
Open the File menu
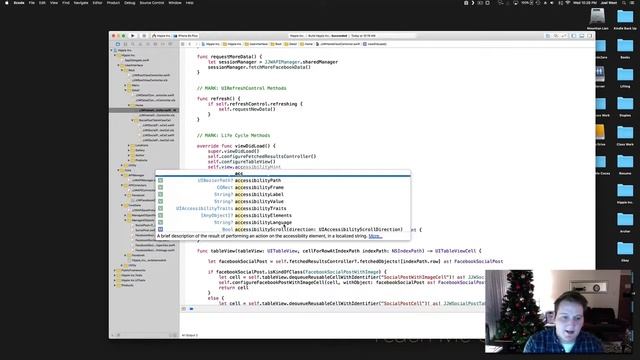pyautogui.click(x=31, y=3)
